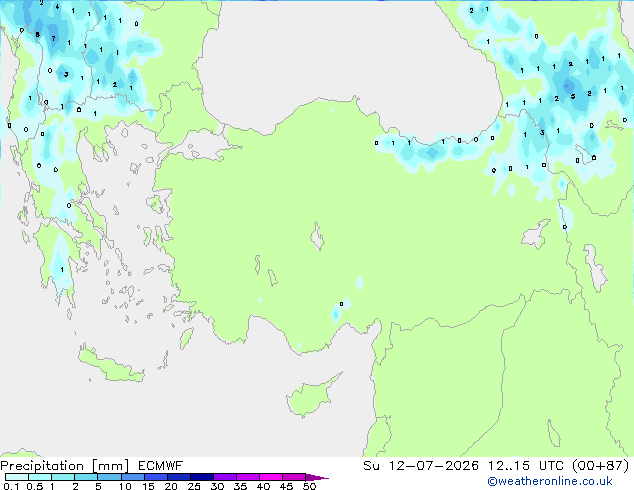
Task: Click the date 'Su 12-07-2026'
Action: coord(421,466)
